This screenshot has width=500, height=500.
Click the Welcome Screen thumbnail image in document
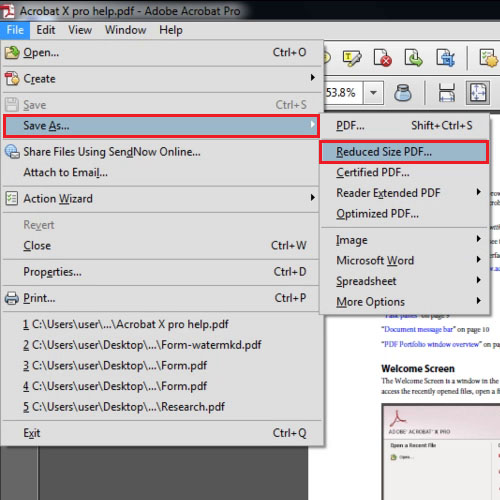[441, 452]
